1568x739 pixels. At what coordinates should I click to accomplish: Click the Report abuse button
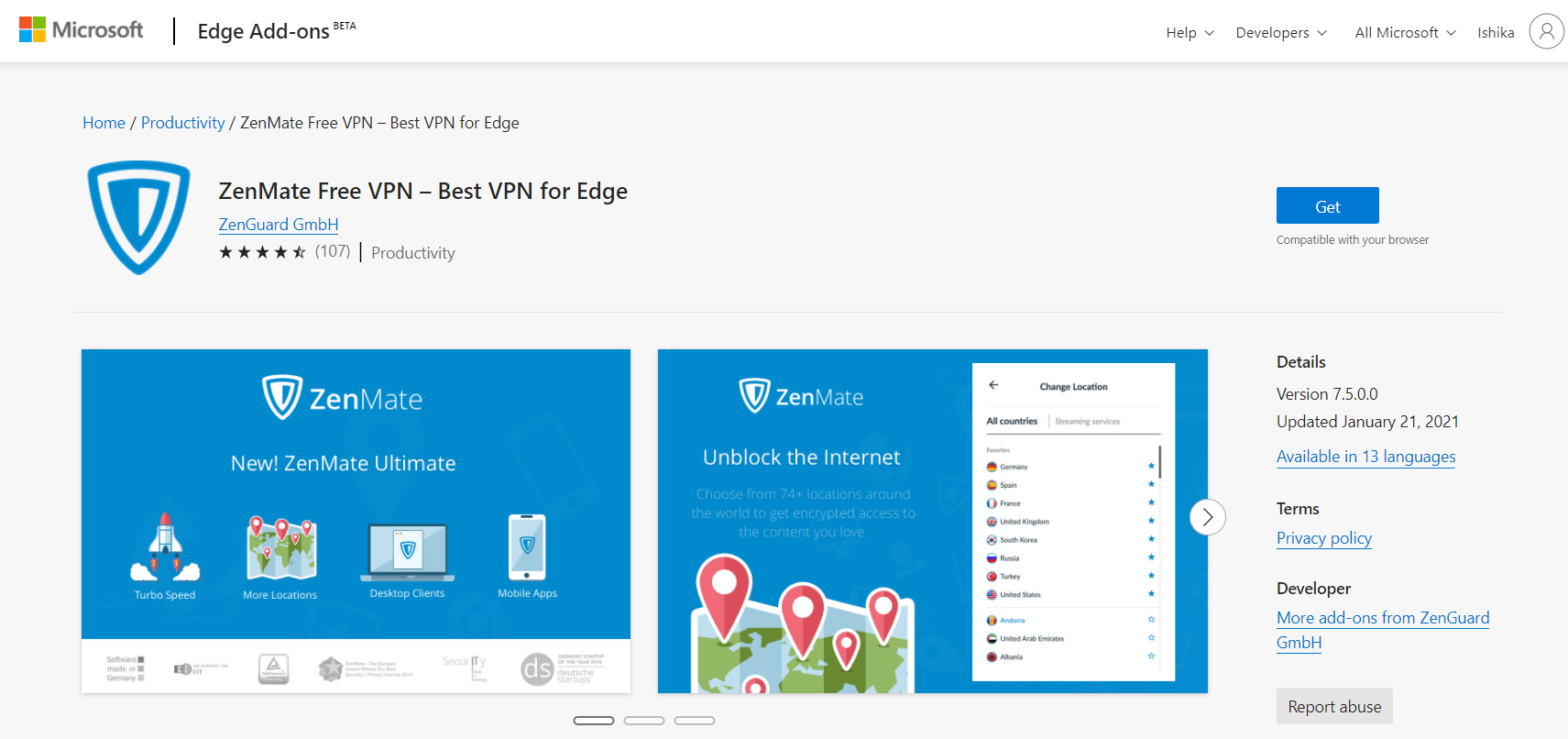[x=1334, y=706]
